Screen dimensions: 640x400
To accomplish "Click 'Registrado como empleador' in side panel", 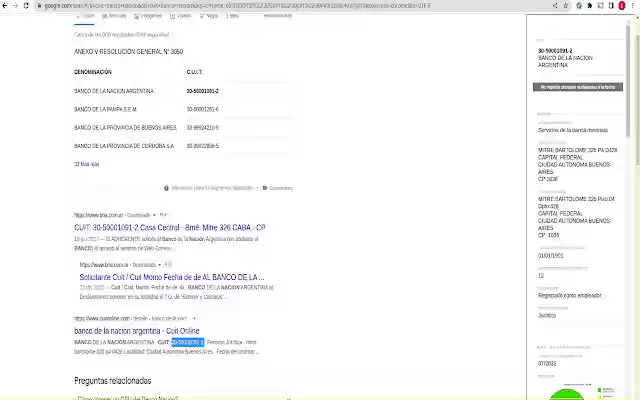I will 569,295.
